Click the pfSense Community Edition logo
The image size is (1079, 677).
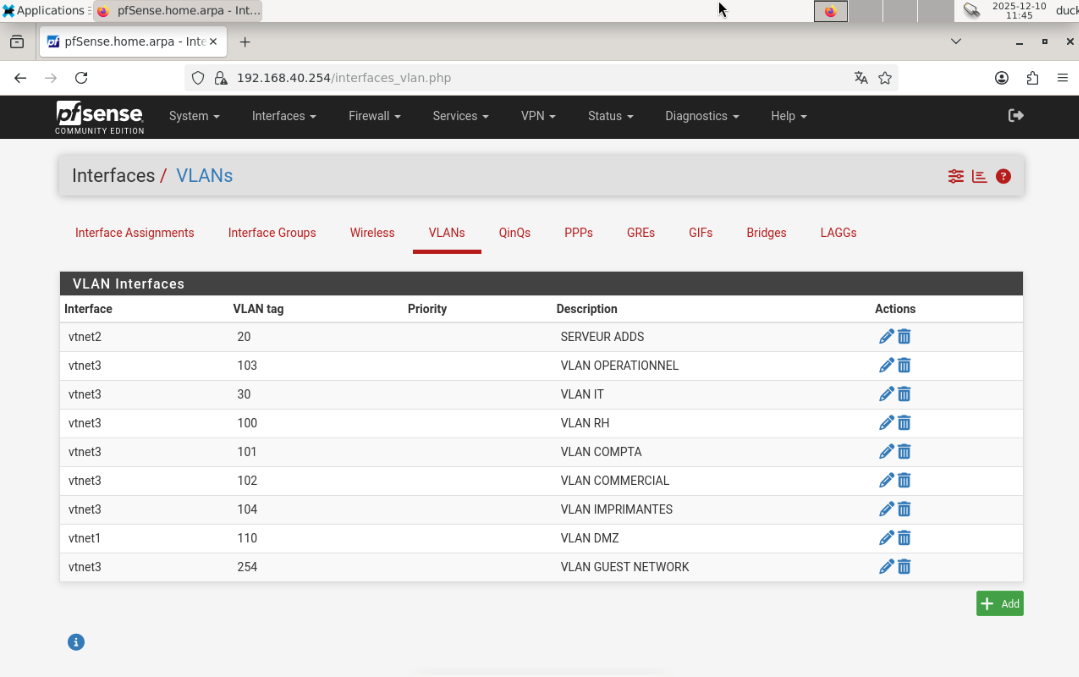pyautogui.click(x=99, y=117)
